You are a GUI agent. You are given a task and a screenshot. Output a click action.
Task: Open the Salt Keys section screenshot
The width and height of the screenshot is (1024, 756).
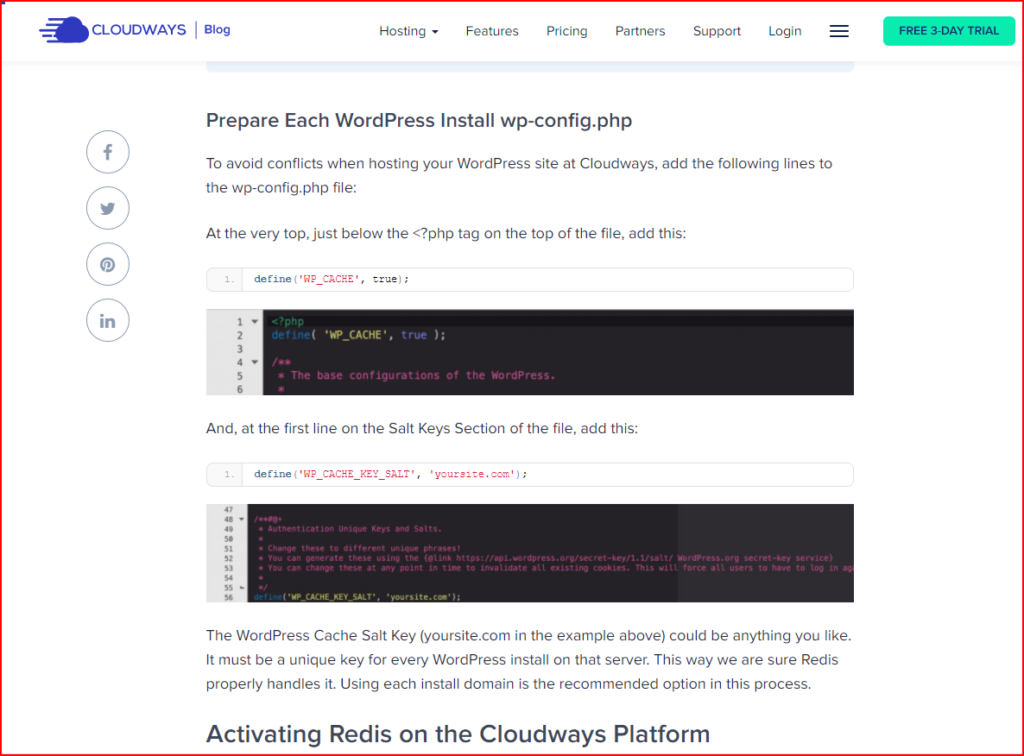[530, 553]
